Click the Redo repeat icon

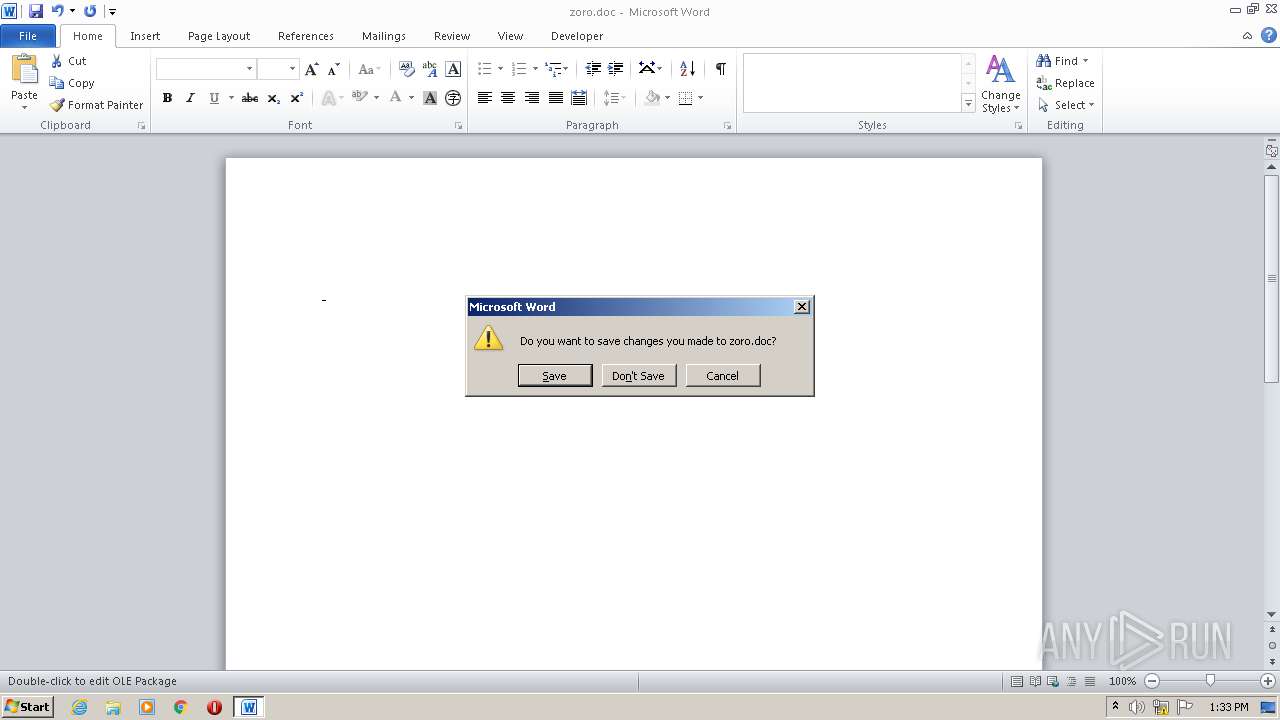90,11
